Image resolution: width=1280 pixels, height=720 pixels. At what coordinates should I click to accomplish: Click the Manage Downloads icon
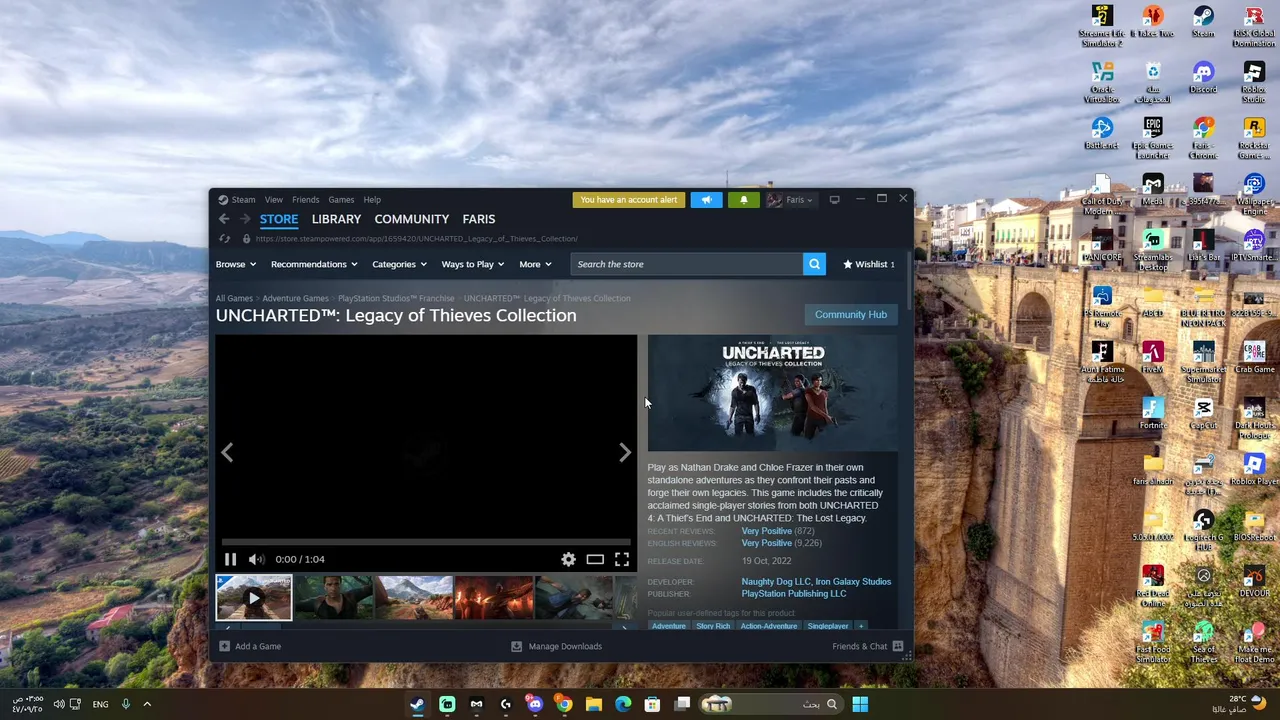516,646
